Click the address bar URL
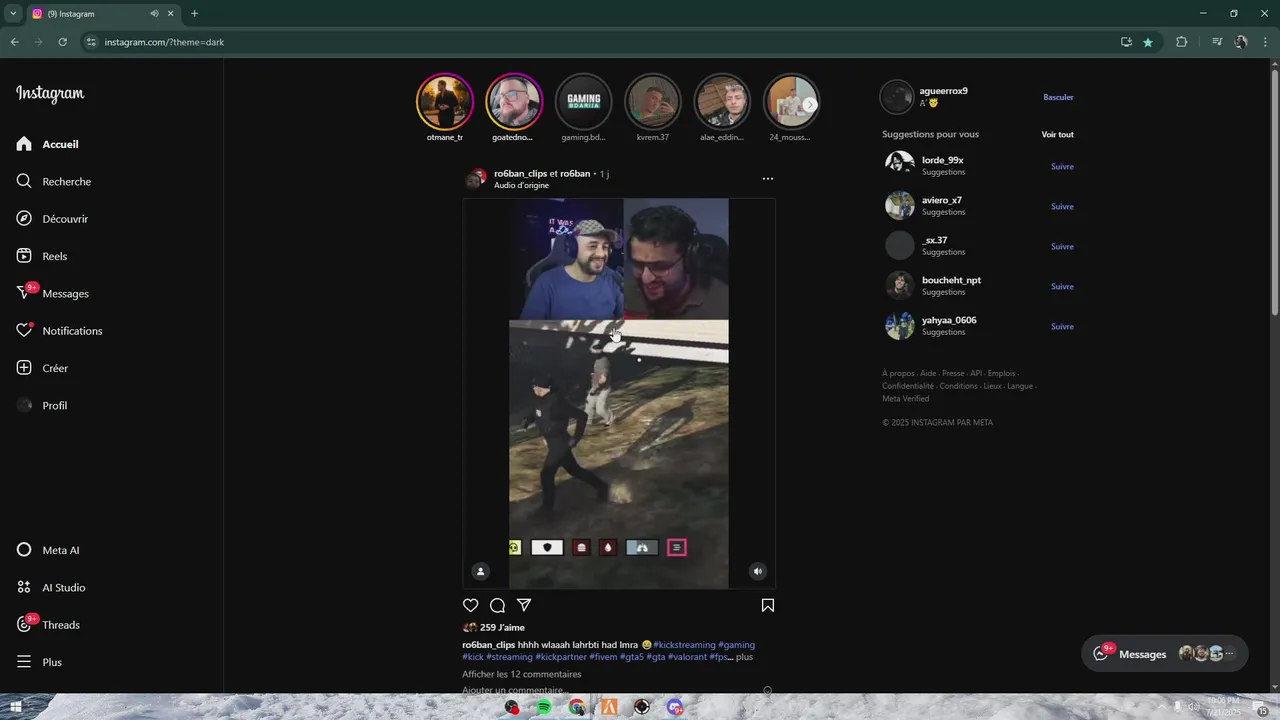1280x720 pixels. tap(164, 42)
